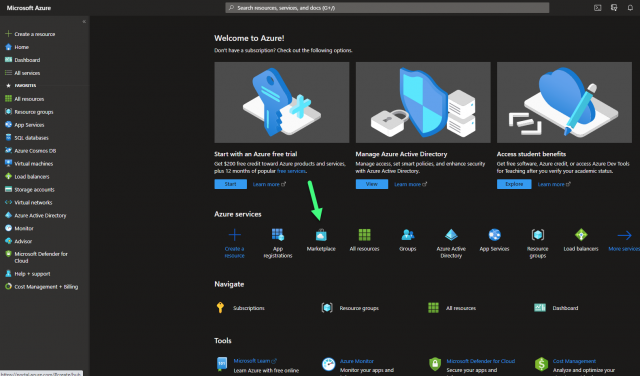Open Subscriptions under Navigate
640x376 pixels.
pos(240,308)
